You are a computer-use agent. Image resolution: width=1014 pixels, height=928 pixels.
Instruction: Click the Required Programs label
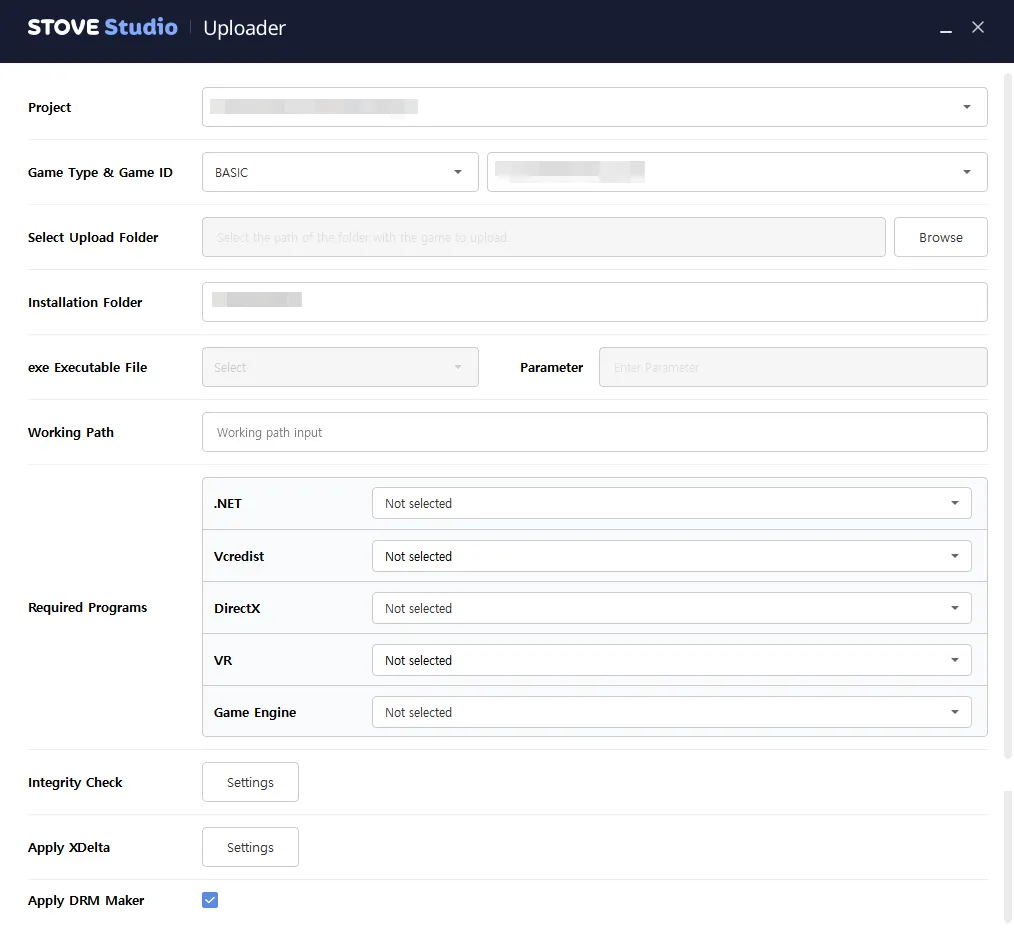87,607
